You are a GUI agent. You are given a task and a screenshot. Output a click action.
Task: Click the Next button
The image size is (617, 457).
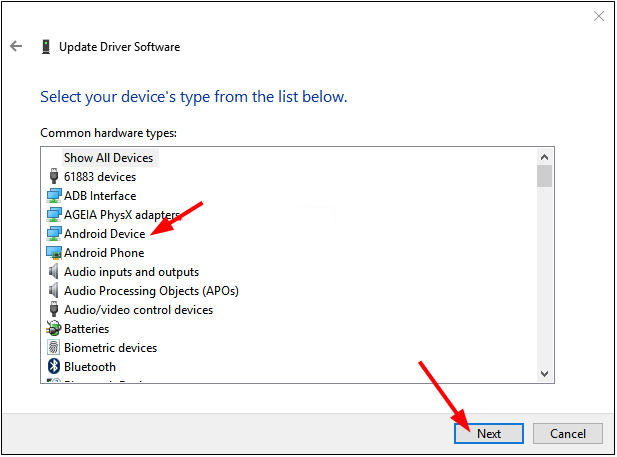click(x=489, y=433)
